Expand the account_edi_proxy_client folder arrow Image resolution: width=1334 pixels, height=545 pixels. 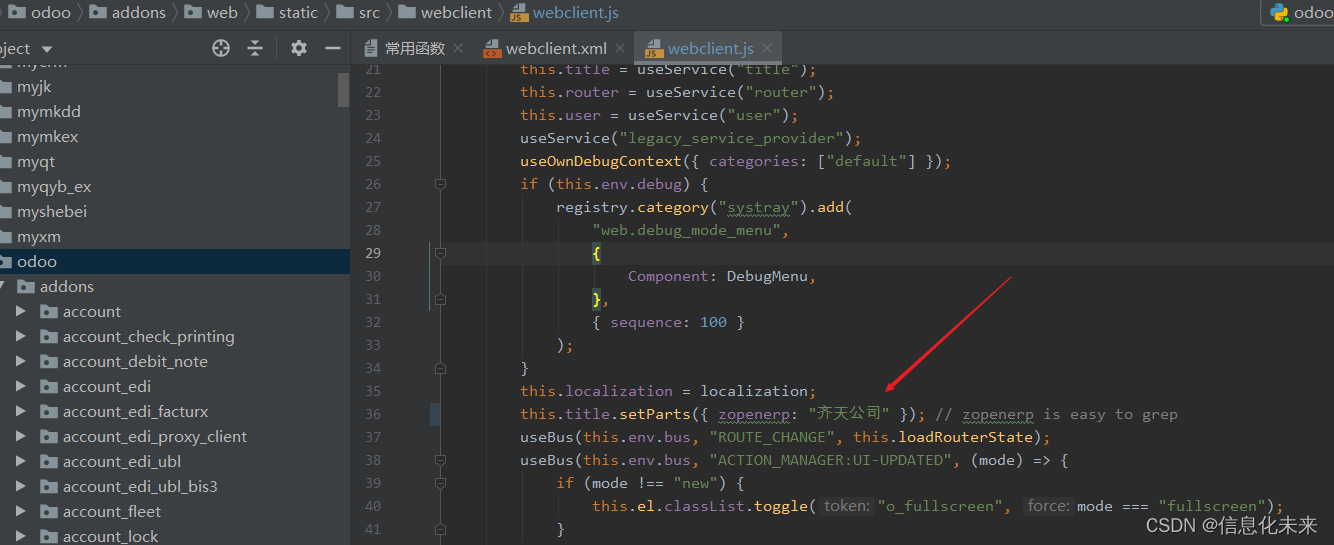21,436
